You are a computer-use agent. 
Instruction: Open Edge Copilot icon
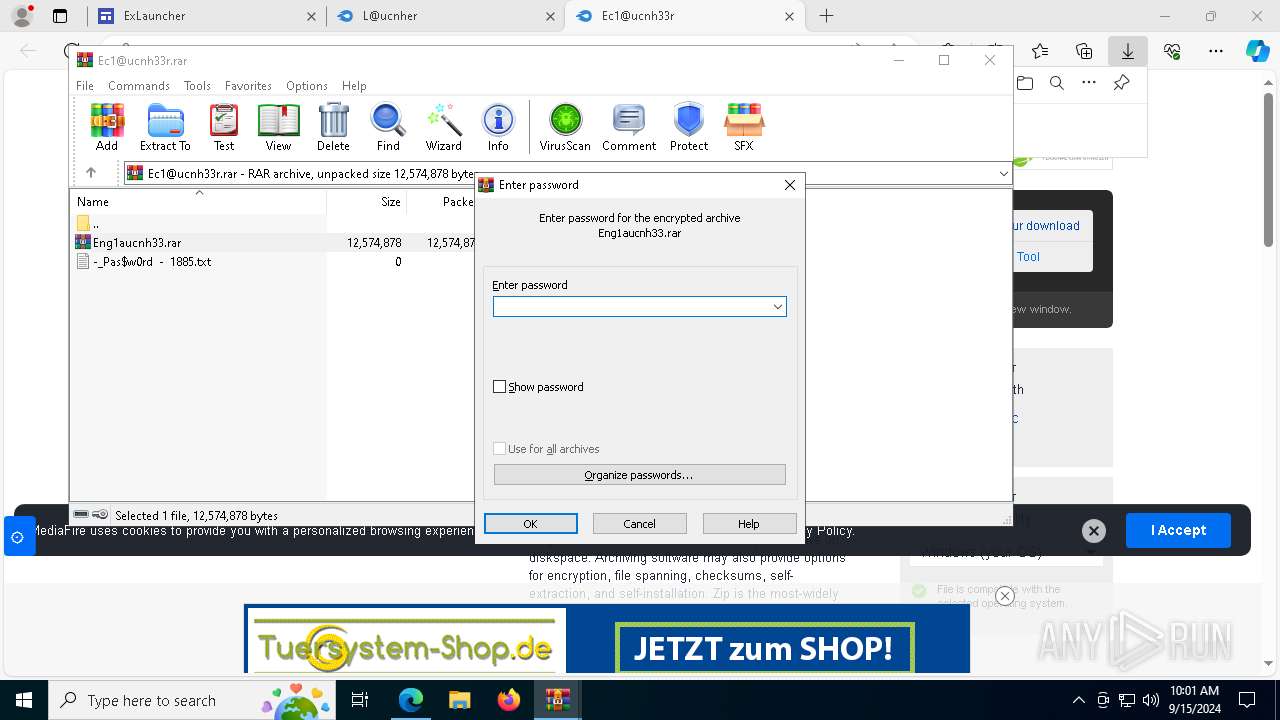click(x=1257, y=51)
